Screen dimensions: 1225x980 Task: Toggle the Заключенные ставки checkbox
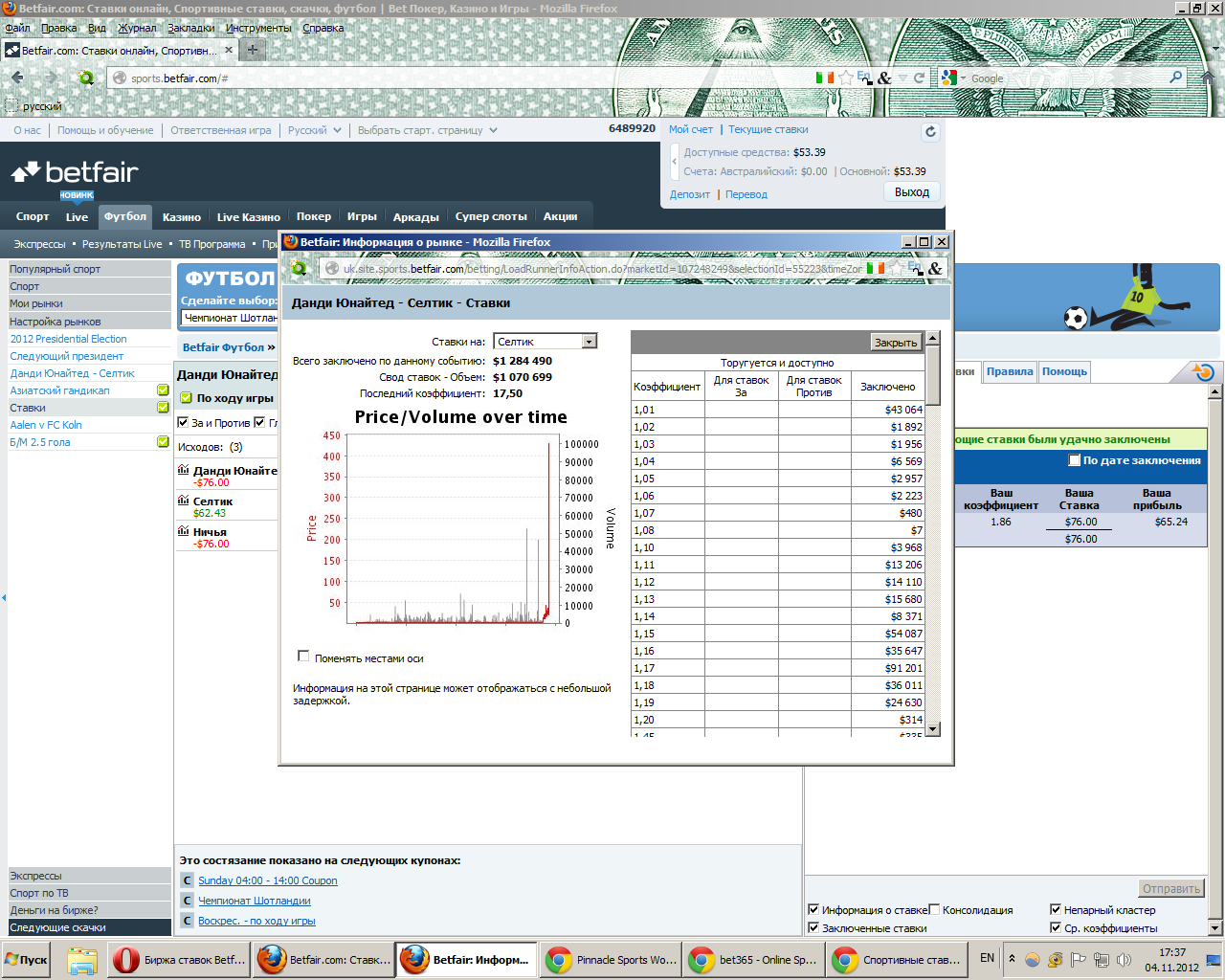(813, 927)
